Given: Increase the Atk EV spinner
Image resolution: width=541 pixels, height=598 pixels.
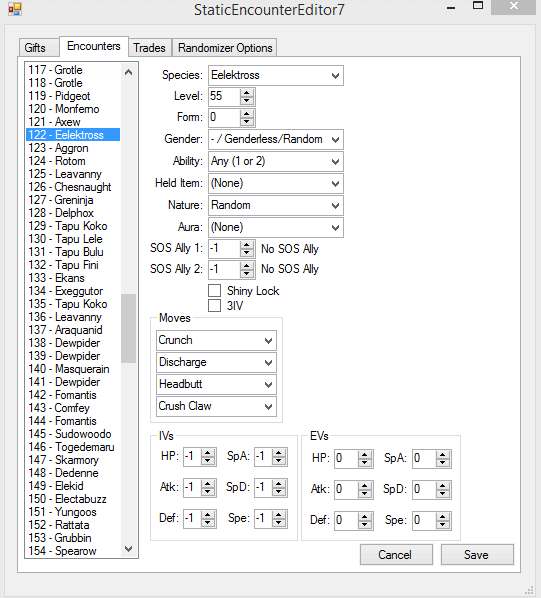Looking at the screenshot, I should tap(365, 486).
